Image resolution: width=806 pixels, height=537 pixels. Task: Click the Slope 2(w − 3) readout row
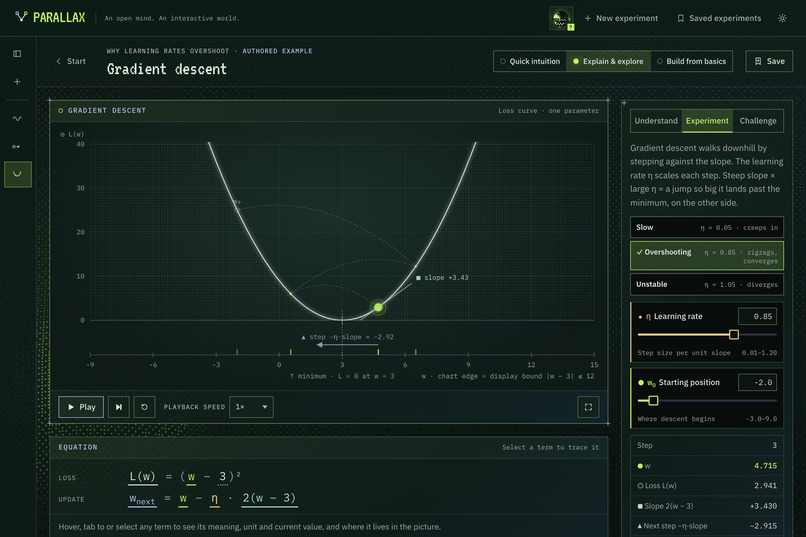707,506
